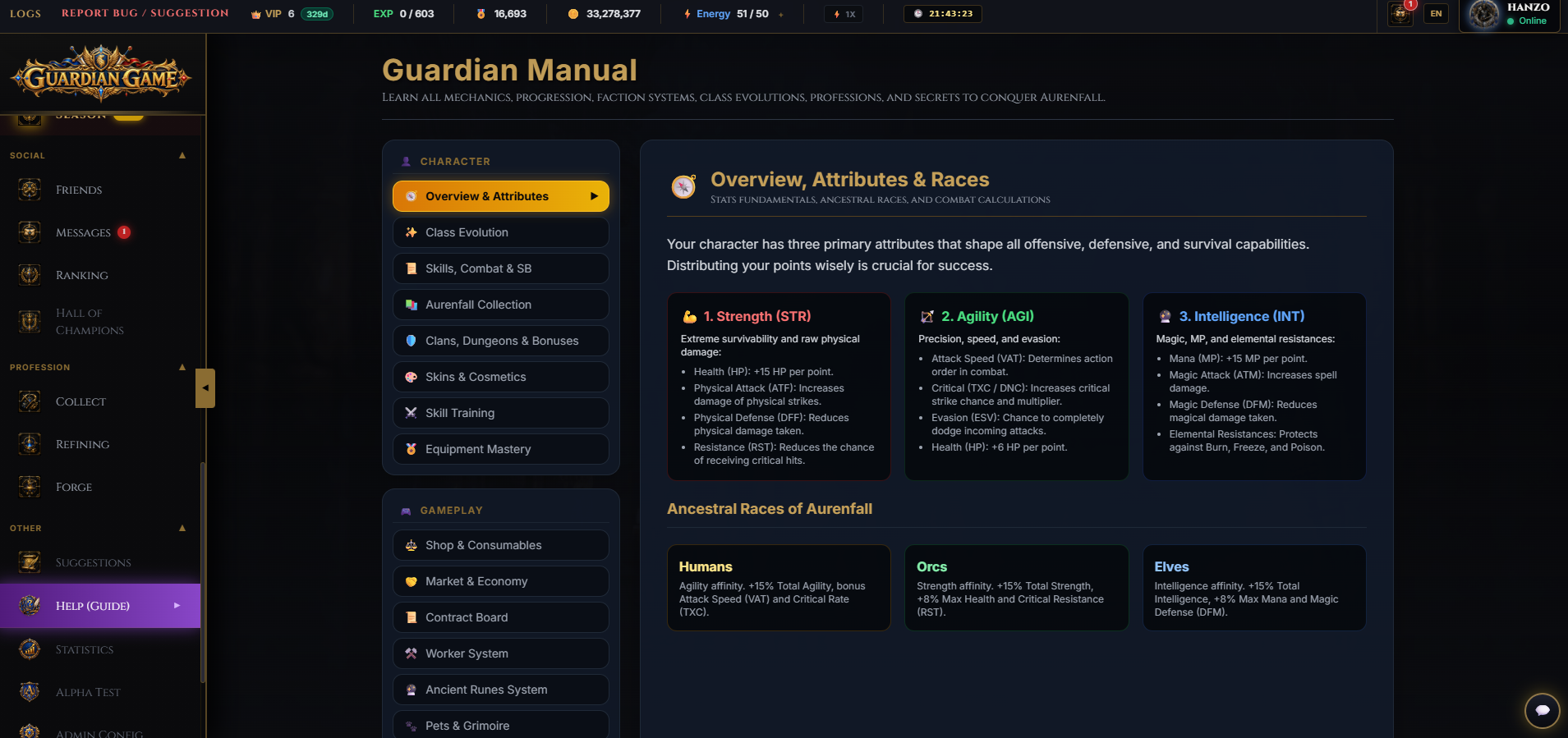Image resolution: width=1568 pixels, height=738 pixels.
Task: Click the Energy lightning icon
Action: tap(687, 14)
